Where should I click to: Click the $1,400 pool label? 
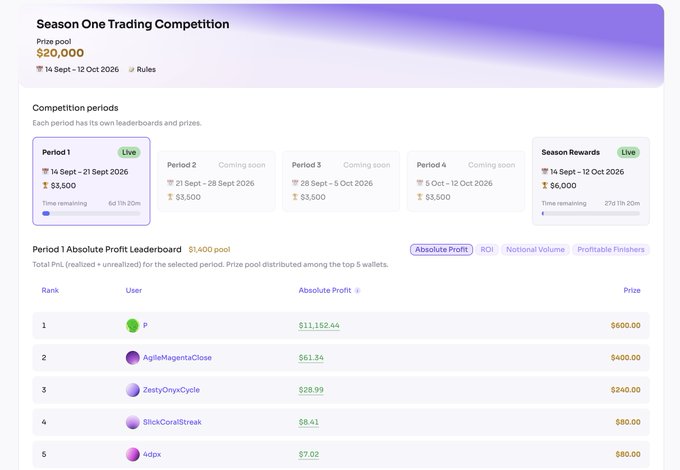209,250
